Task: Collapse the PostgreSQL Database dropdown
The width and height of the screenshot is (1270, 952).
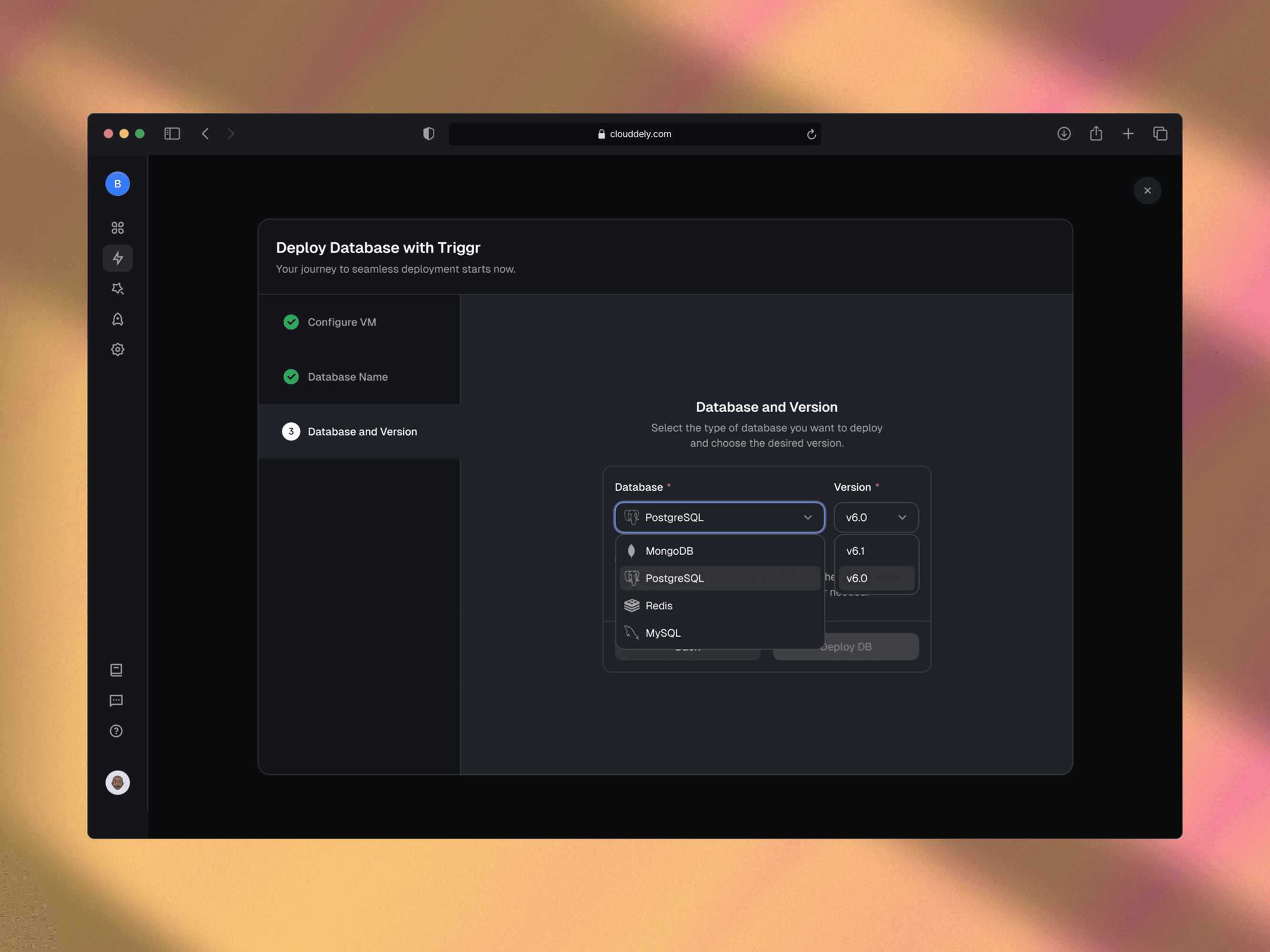Action: pyautogui.click(x=720, y=517)
